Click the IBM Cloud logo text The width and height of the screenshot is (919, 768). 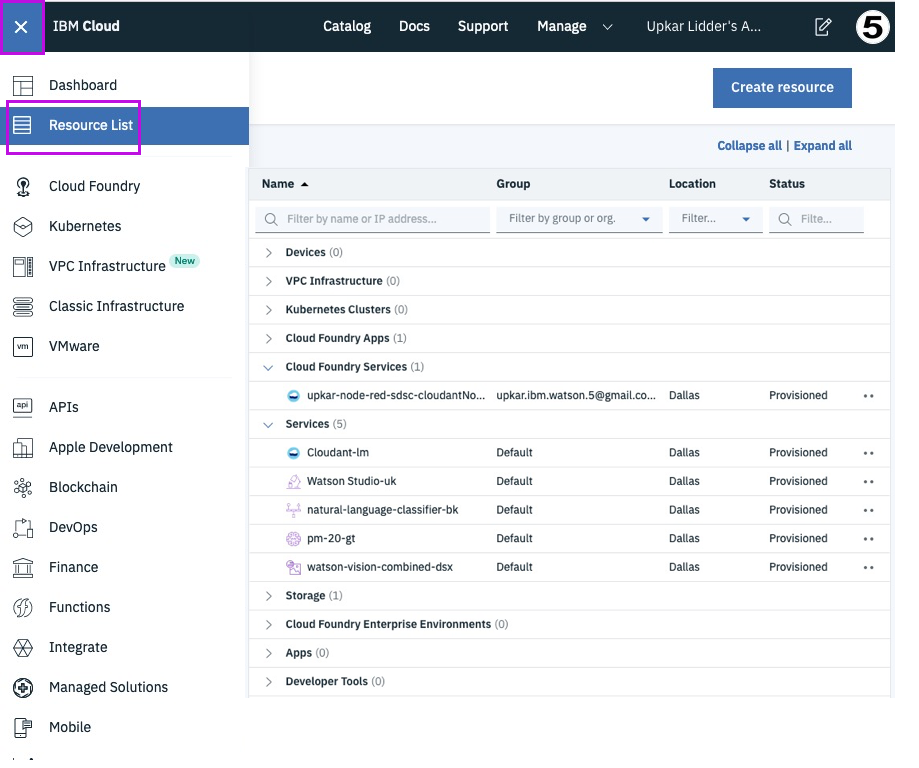click(x=86, y=26)
